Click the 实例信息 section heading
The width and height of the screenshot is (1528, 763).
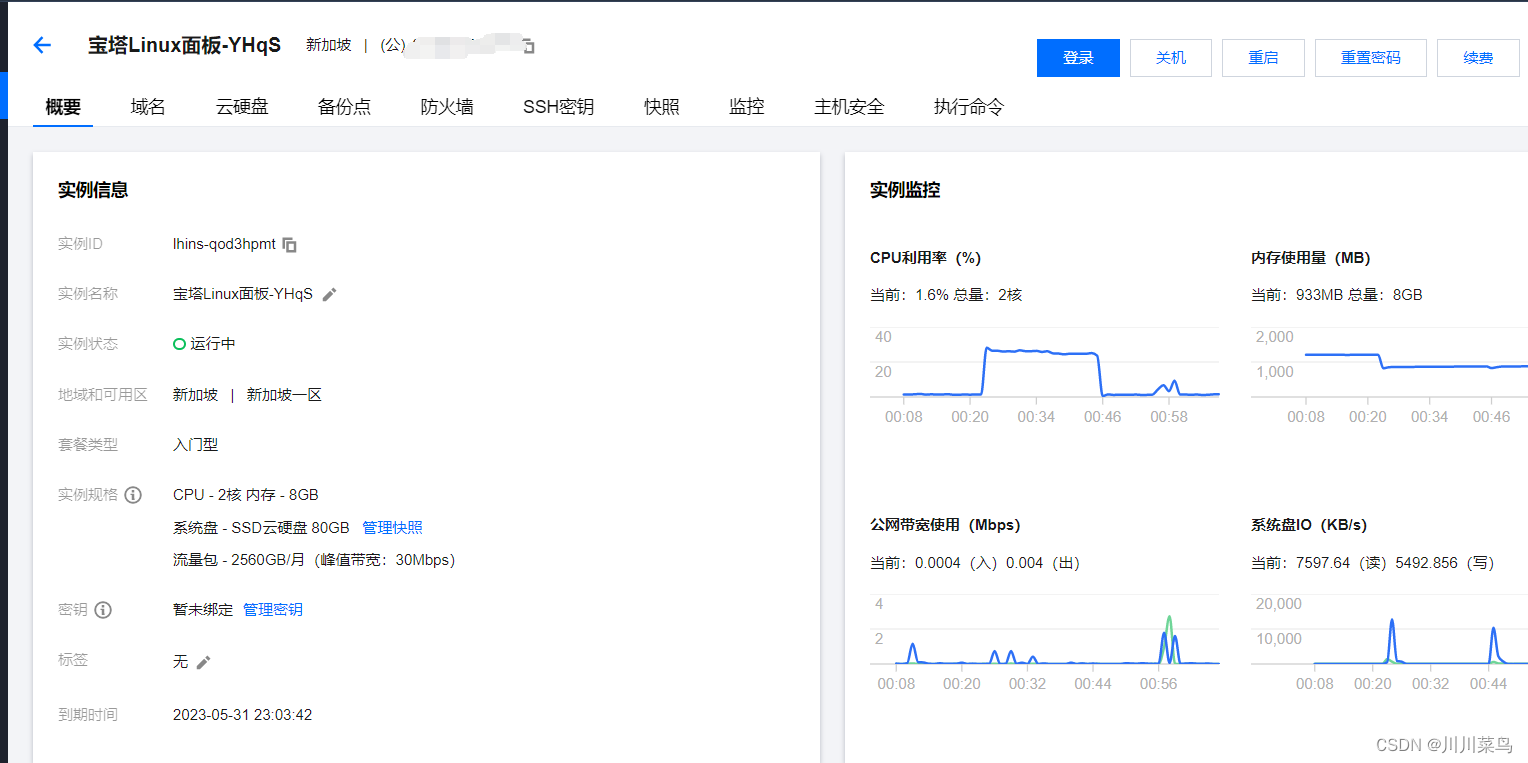pos(93,190)
